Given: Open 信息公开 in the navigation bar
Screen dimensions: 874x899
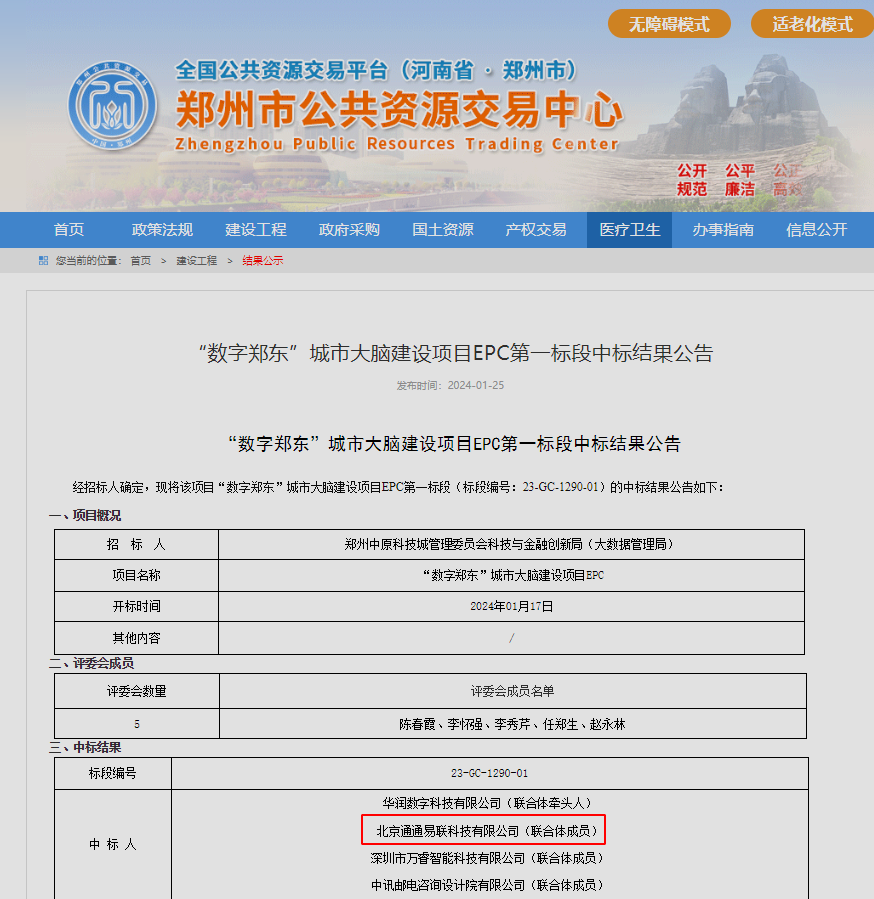Looking at the screenshot, I should tap(816, 230).
